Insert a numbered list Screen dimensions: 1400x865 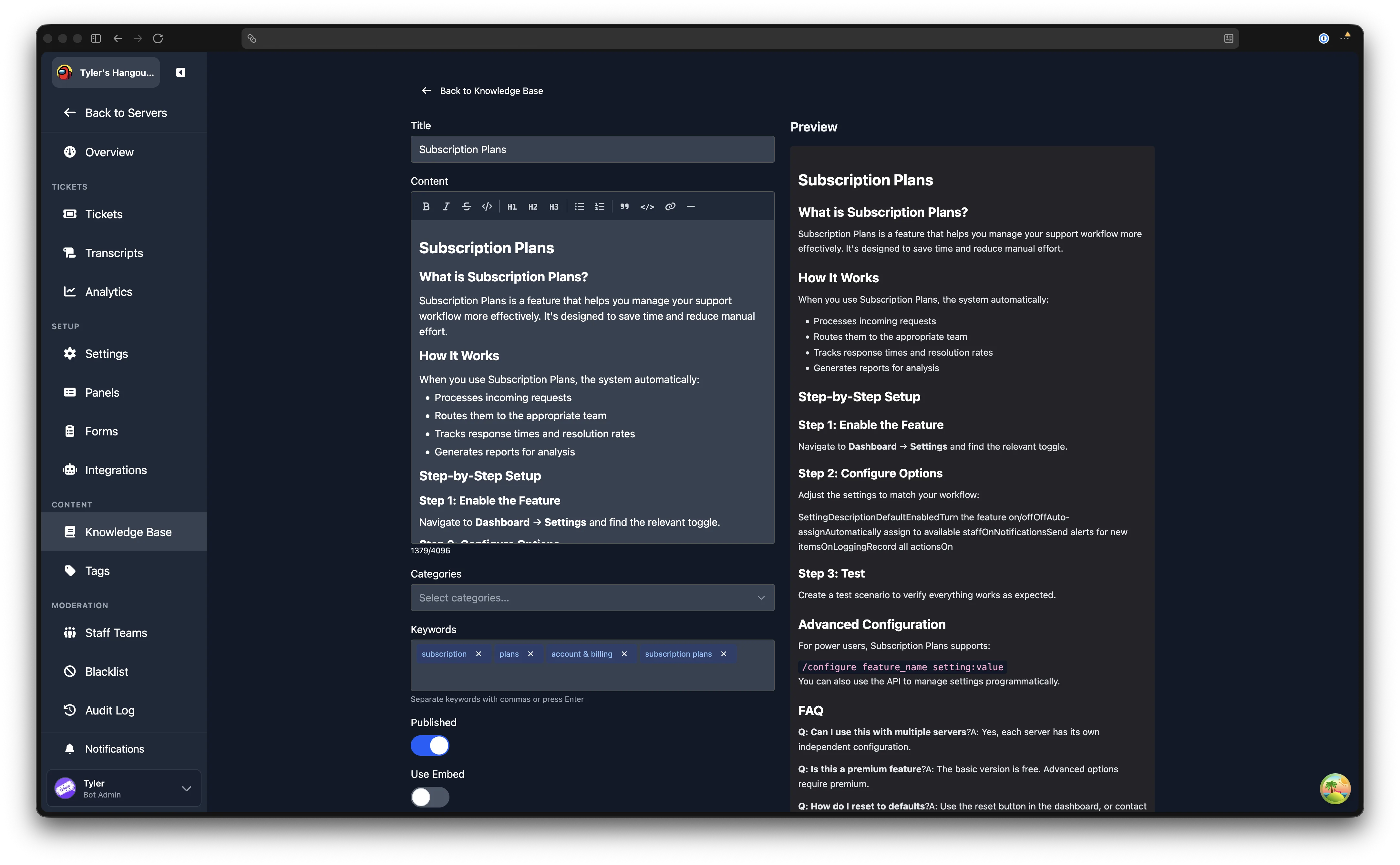click(x=599, y=206)
